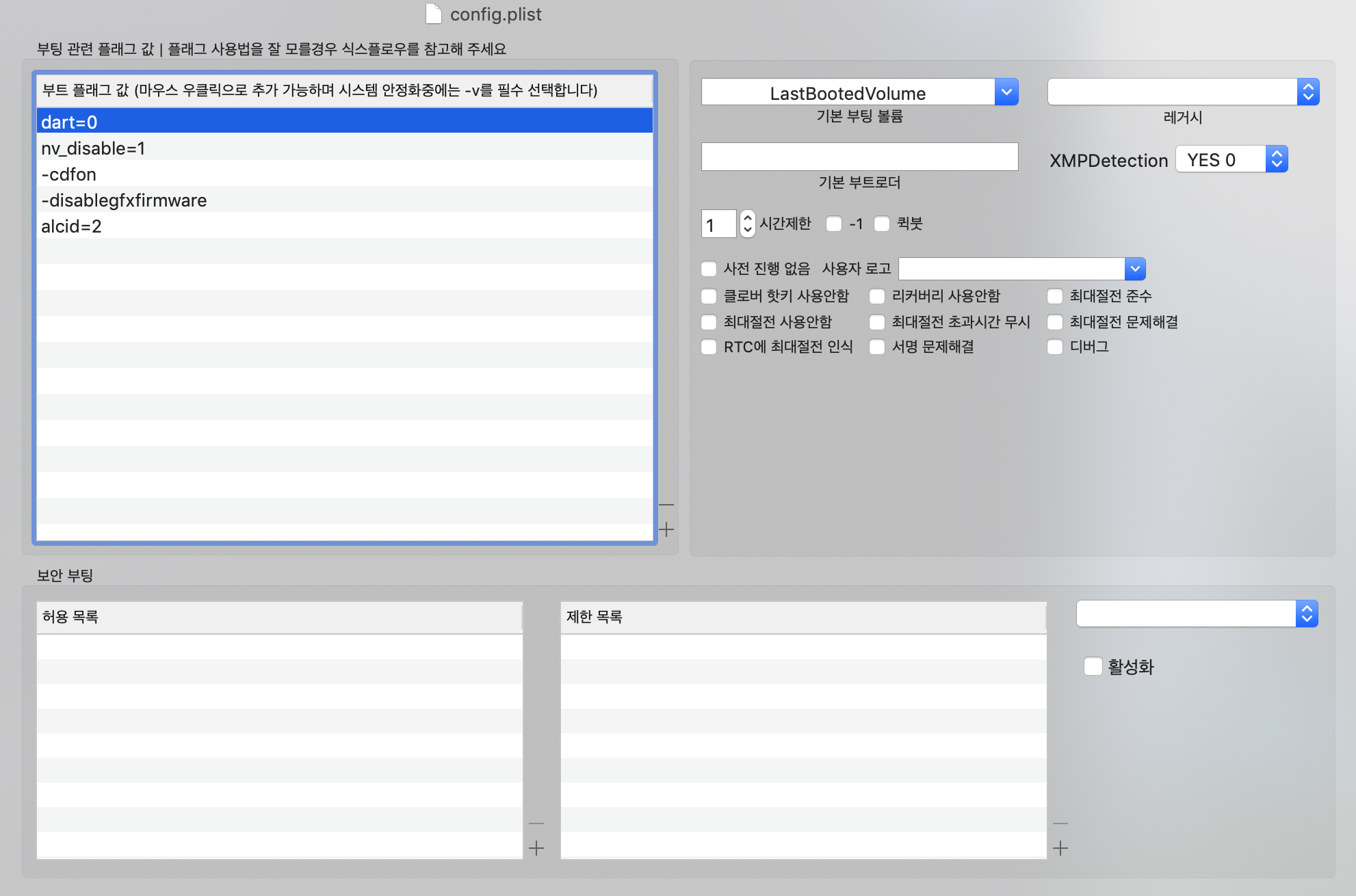
Task: Click the 제한 목록 column header
Action: (803, 617)
